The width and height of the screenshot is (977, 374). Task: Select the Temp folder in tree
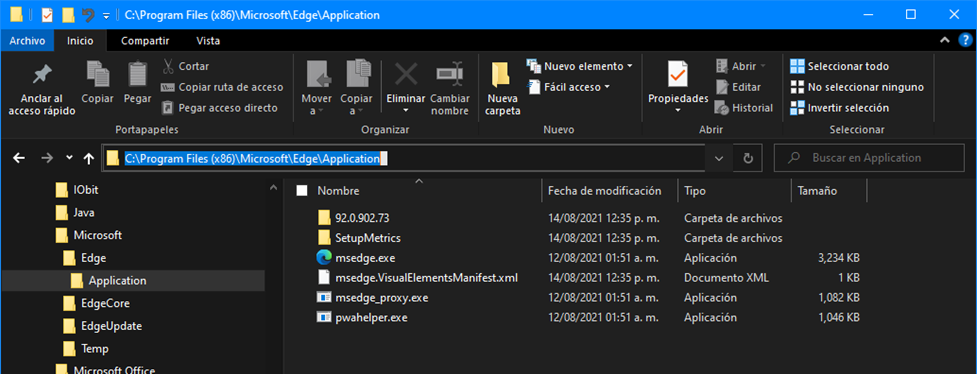[x=95, y=348]
